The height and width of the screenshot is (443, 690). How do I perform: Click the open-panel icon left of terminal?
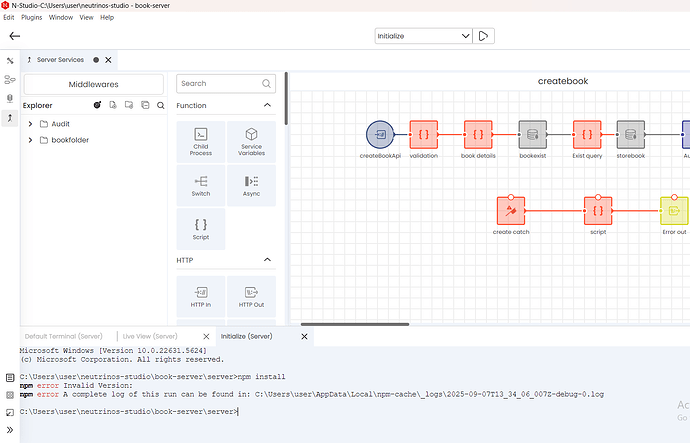[x=10, y=413]
